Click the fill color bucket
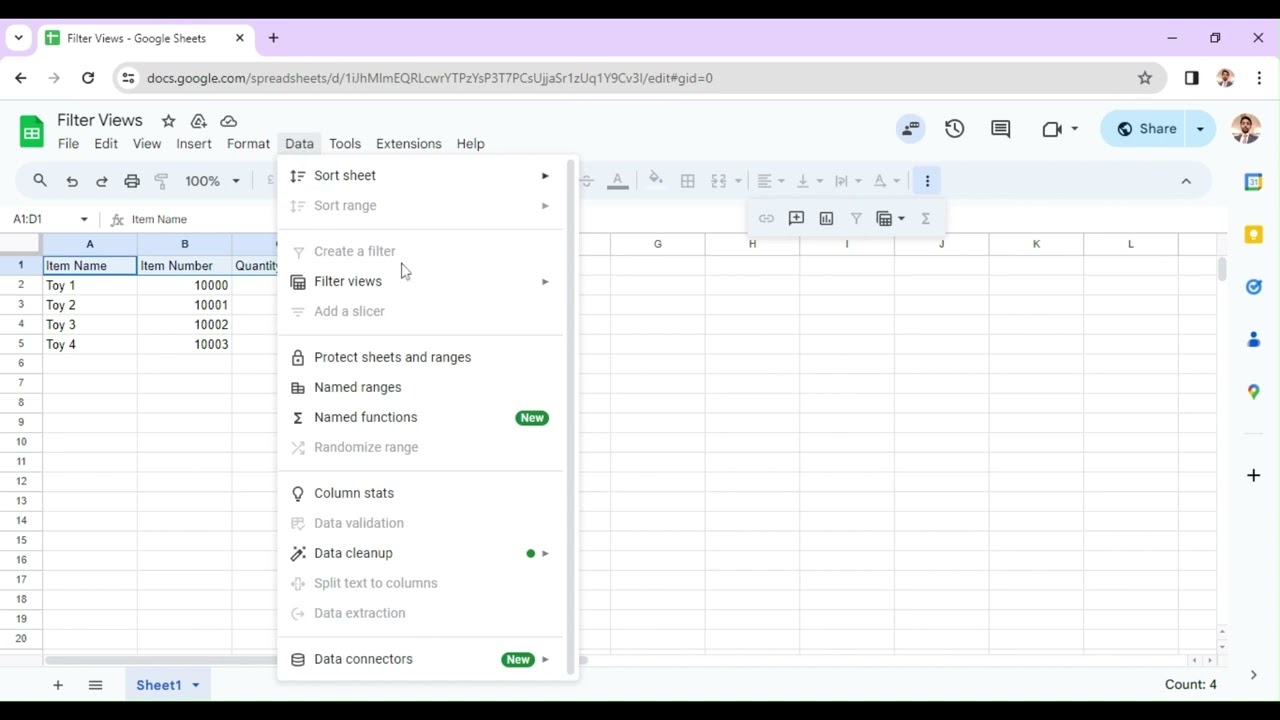The height and width of the screenshot is (720, 1280). point(656,180)
